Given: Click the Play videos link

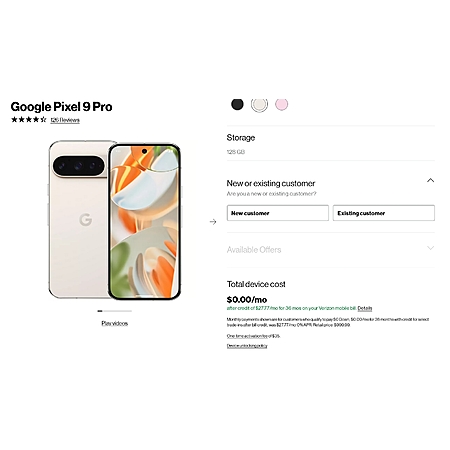Looking at the screenshot, I should (x=115, y=323).
